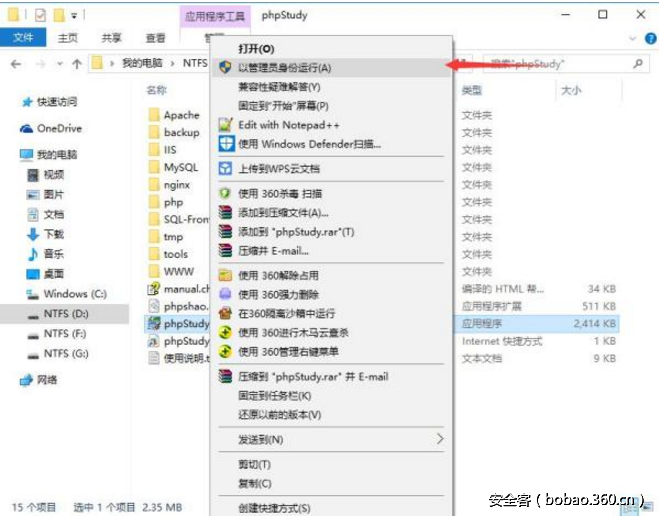
Task: Click the upload to WPS cloud (上传到WPS云文档) icon
Action: [x=226, y=169]
